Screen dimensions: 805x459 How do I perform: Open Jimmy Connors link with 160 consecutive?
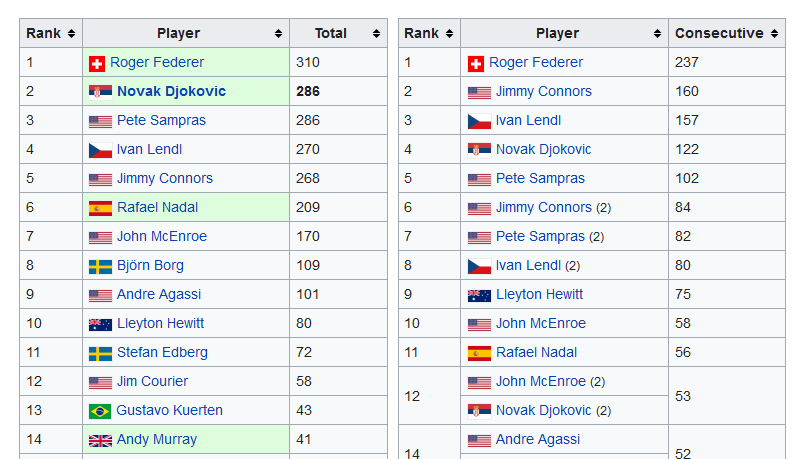[x=544, y=91]
